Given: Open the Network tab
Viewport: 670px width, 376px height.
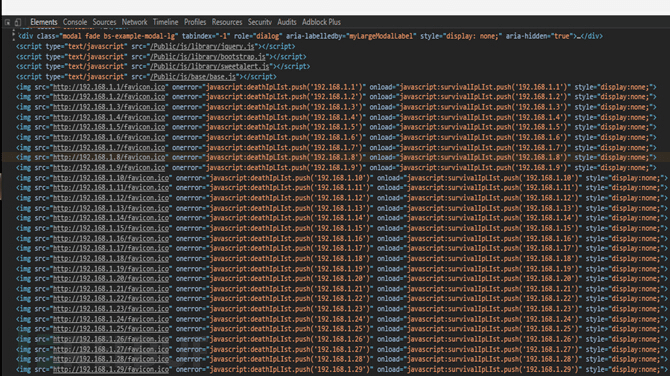Looking at the screenshot, I should (134, 22).
